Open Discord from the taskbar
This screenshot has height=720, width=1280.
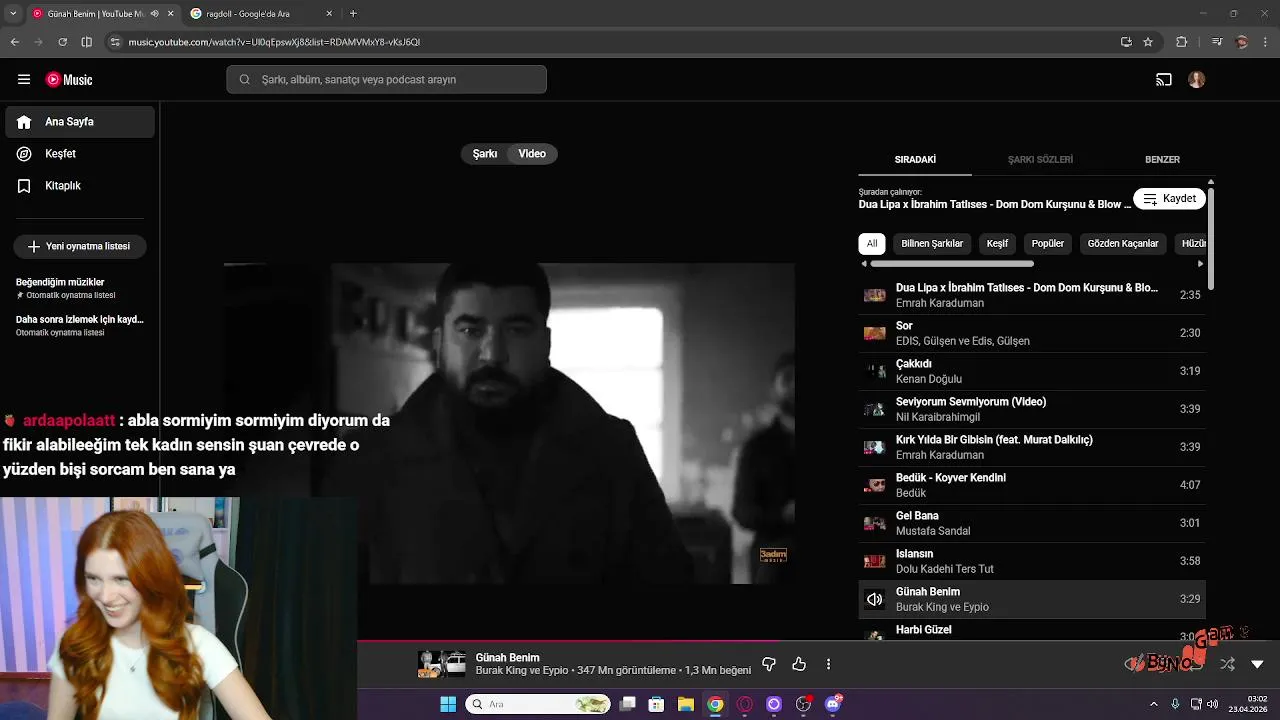click(x=833, y=704)
